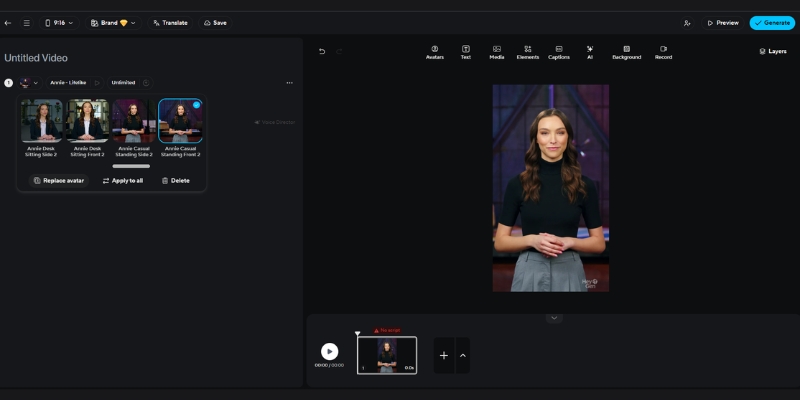800x400 pixels.
Task: Open the video Preview
Action: (x=722, y=23)
